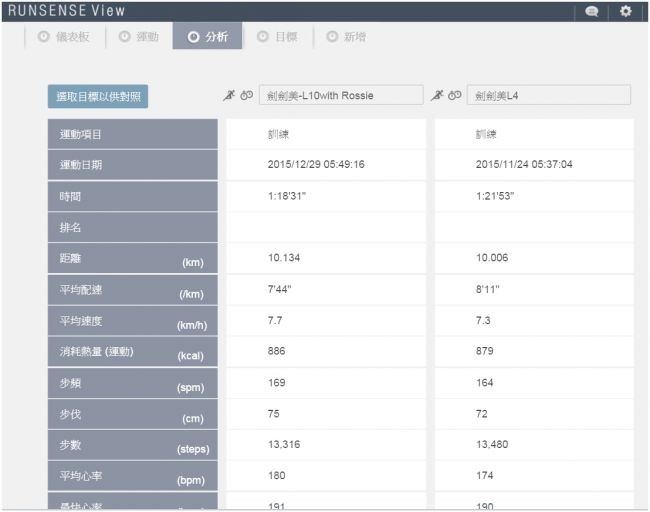Click the clock icon on 目標 tab
Screen dimensions: 650x512
(262, 36)
